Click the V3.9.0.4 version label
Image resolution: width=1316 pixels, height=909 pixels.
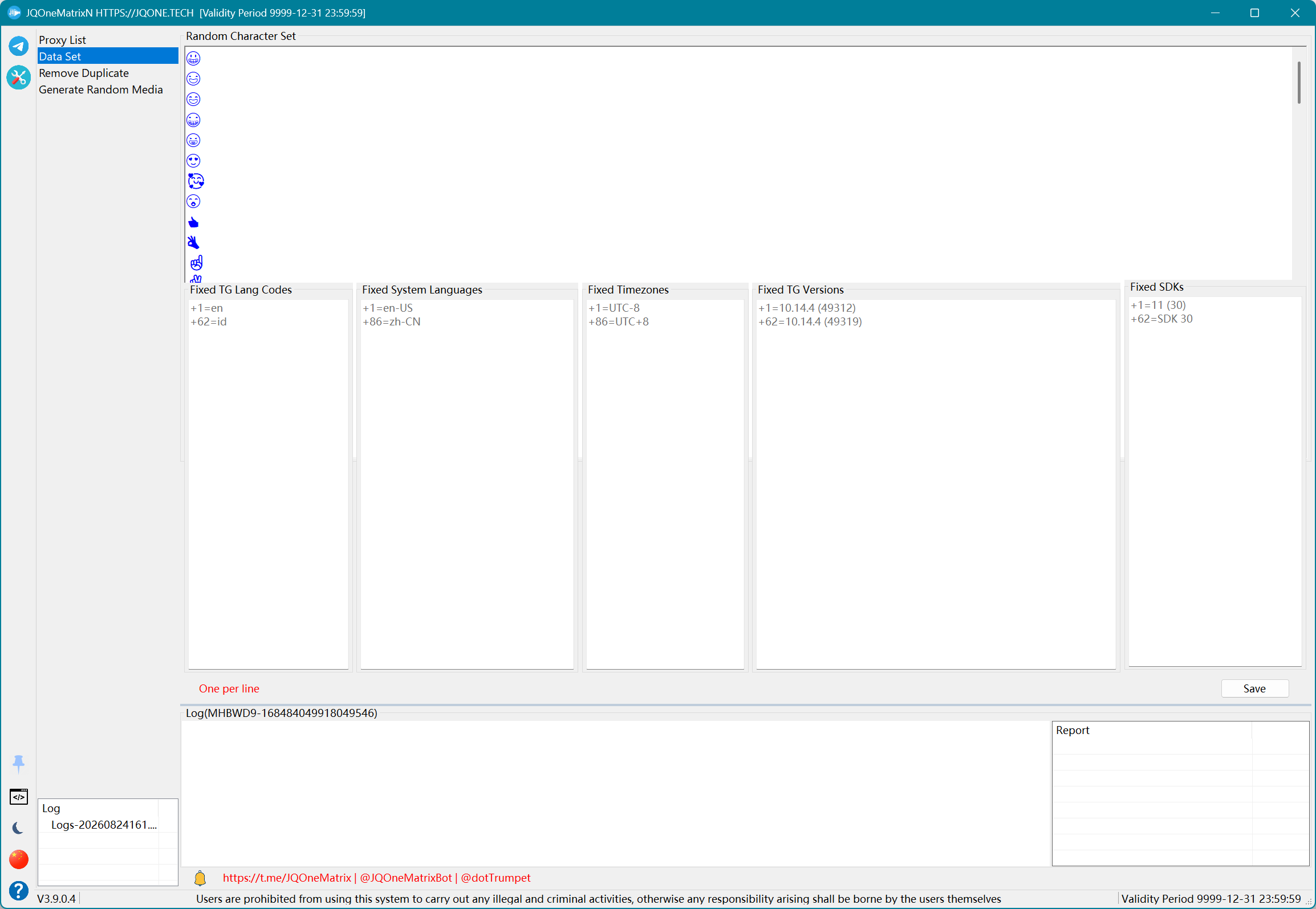(56, 899)
